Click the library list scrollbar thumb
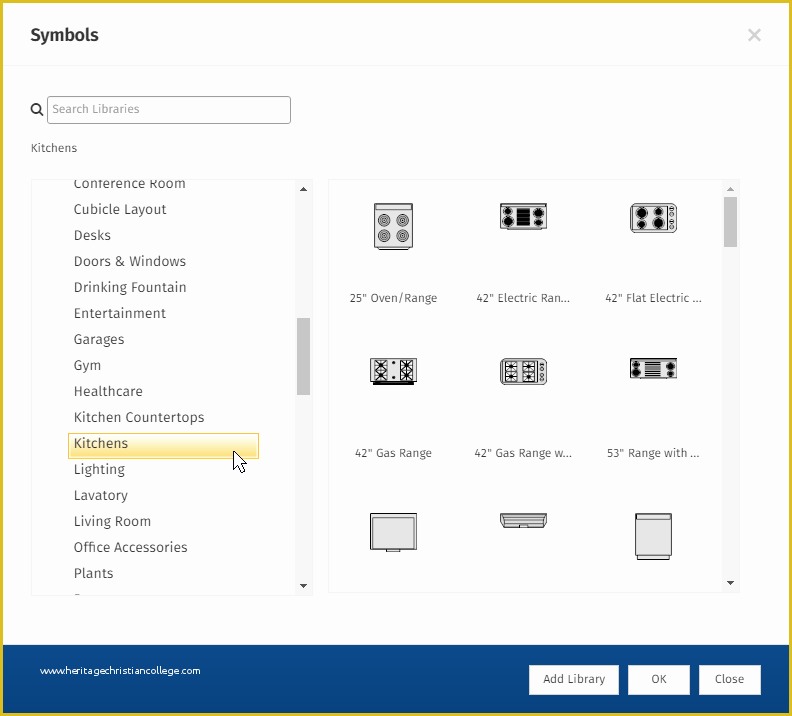 [303, 356]
